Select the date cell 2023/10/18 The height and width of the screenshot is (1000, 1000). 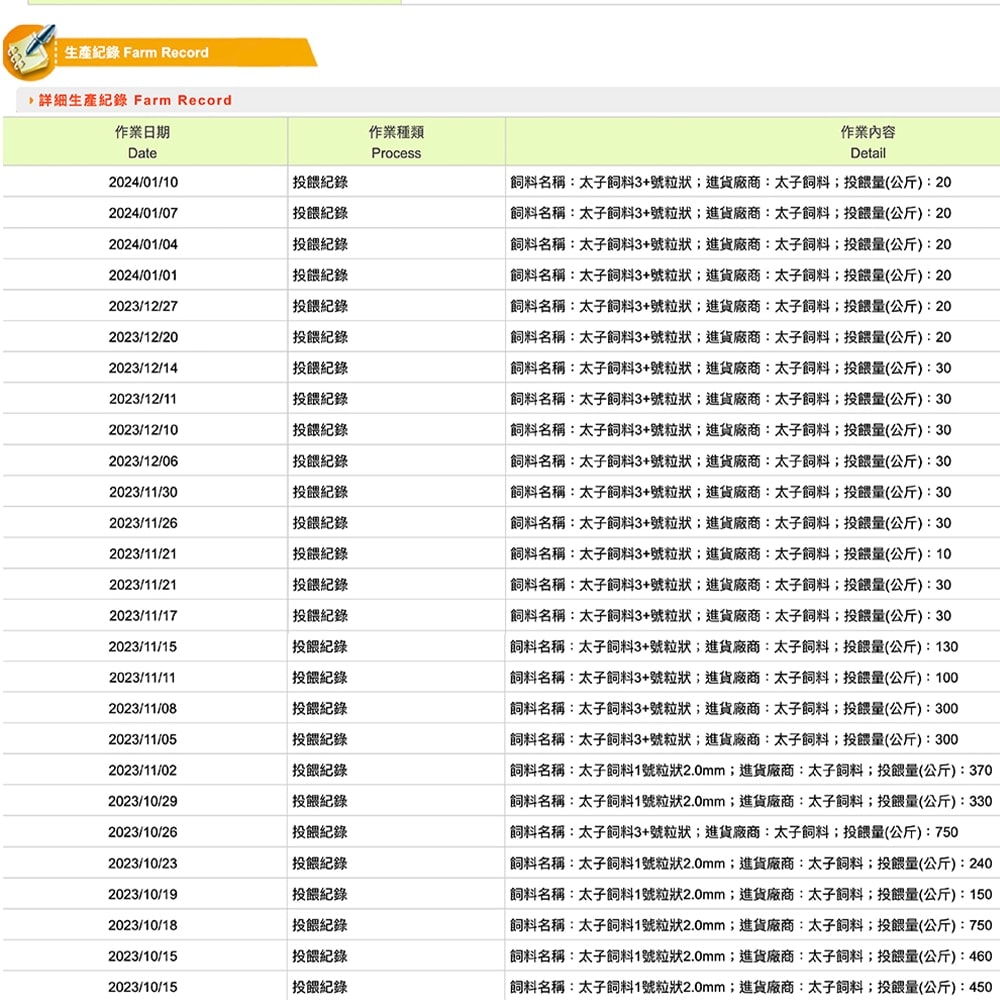pyautogui.click(x=143, y=925)
